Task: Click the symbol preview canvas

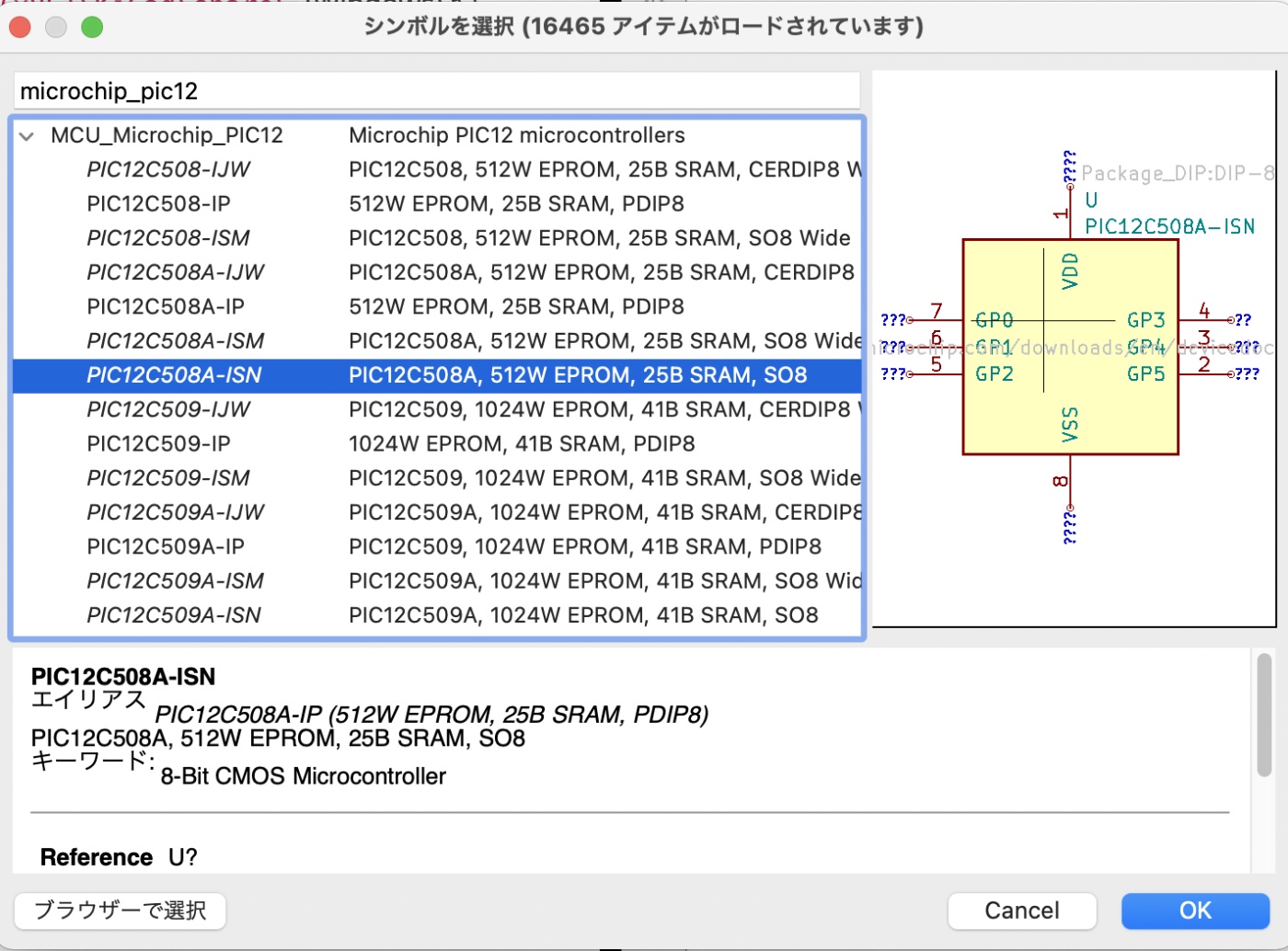Action: (1074, 349)
